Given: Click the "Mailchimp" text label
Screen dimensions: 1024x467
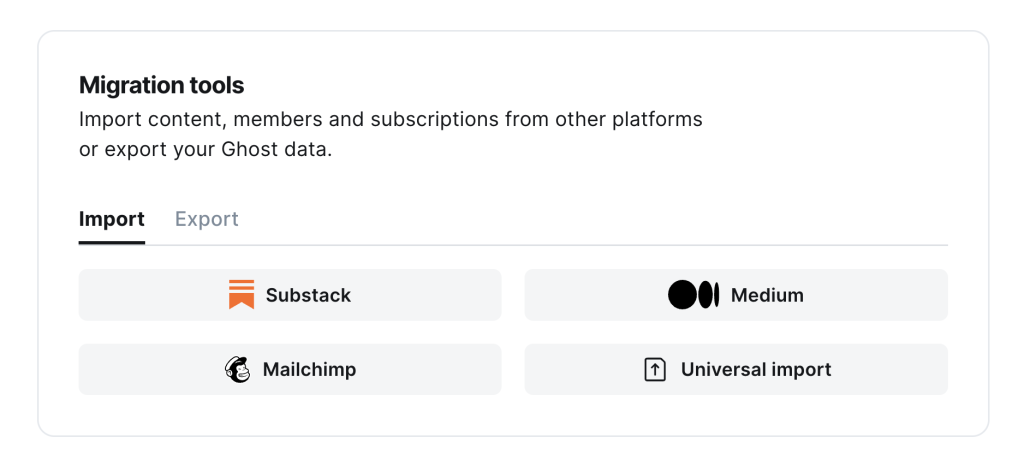Looking at the screenshot, I should pyautogui.click(x=309, y=370).
